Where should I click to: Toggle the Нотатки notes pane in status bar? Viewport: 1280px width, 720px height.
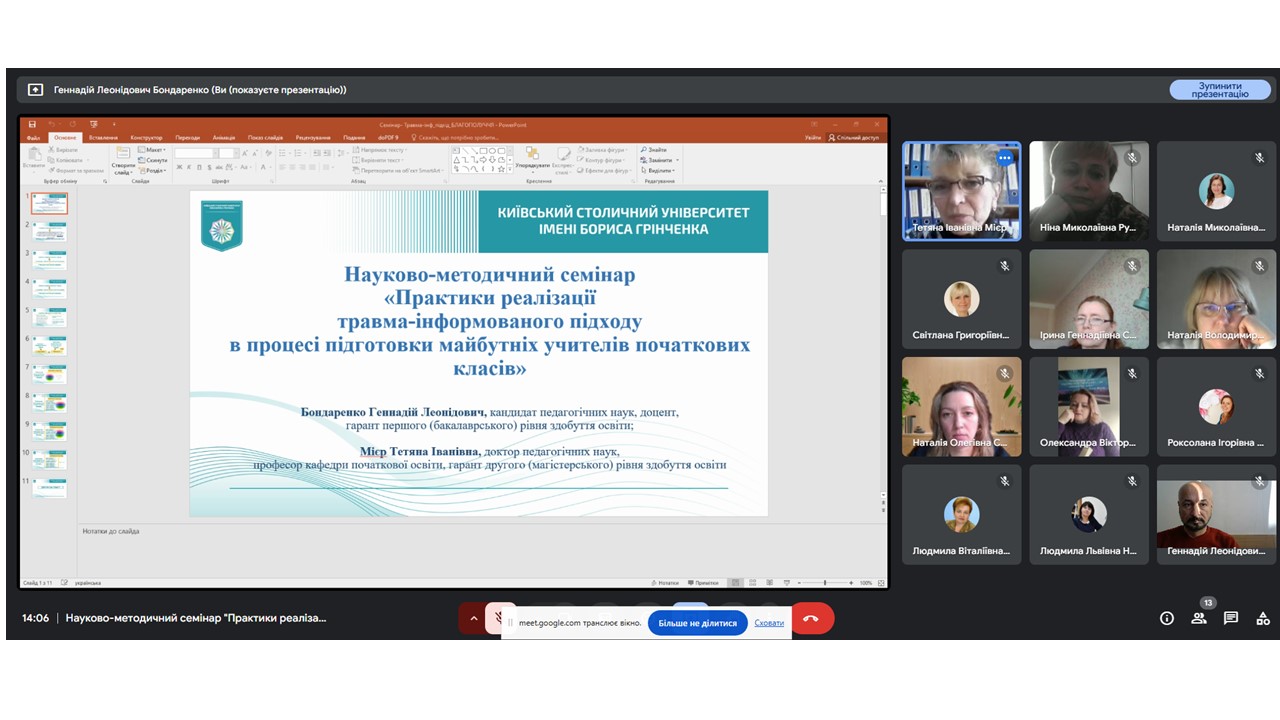[665, 582]
